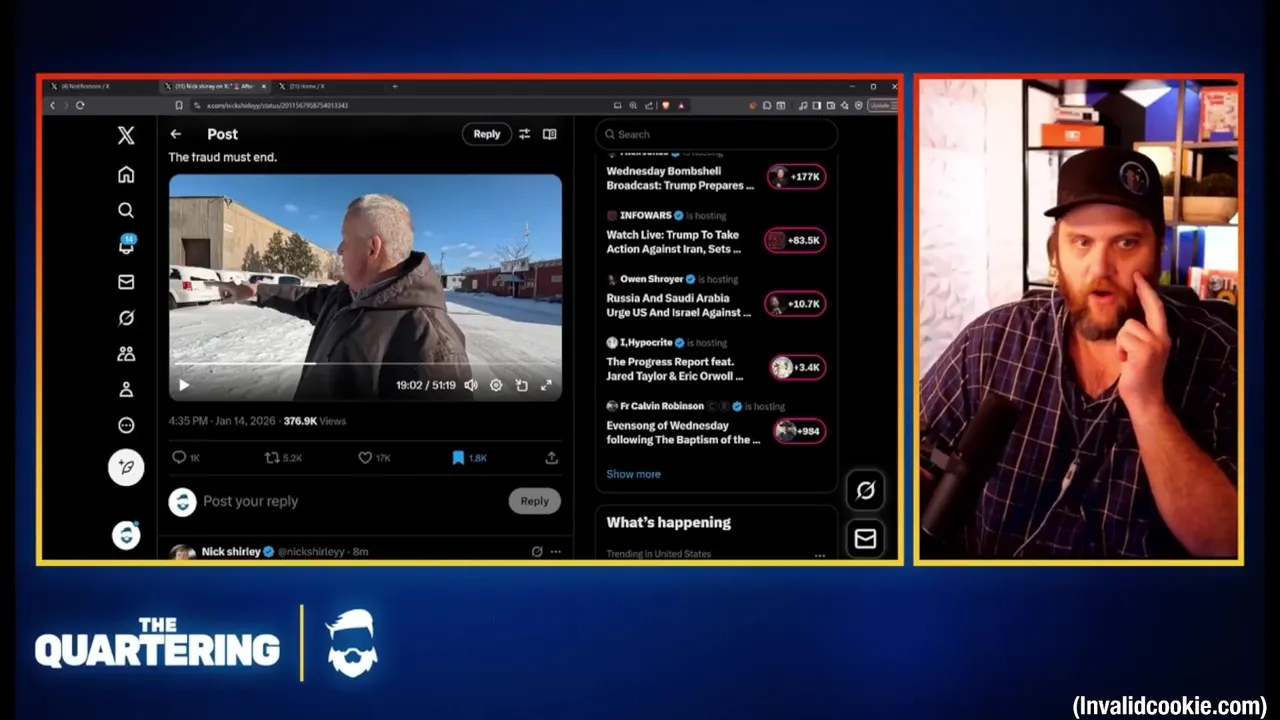Open the video settings gear
Image resolution: width=1280 pixels, height=720 pixels.
496,385
